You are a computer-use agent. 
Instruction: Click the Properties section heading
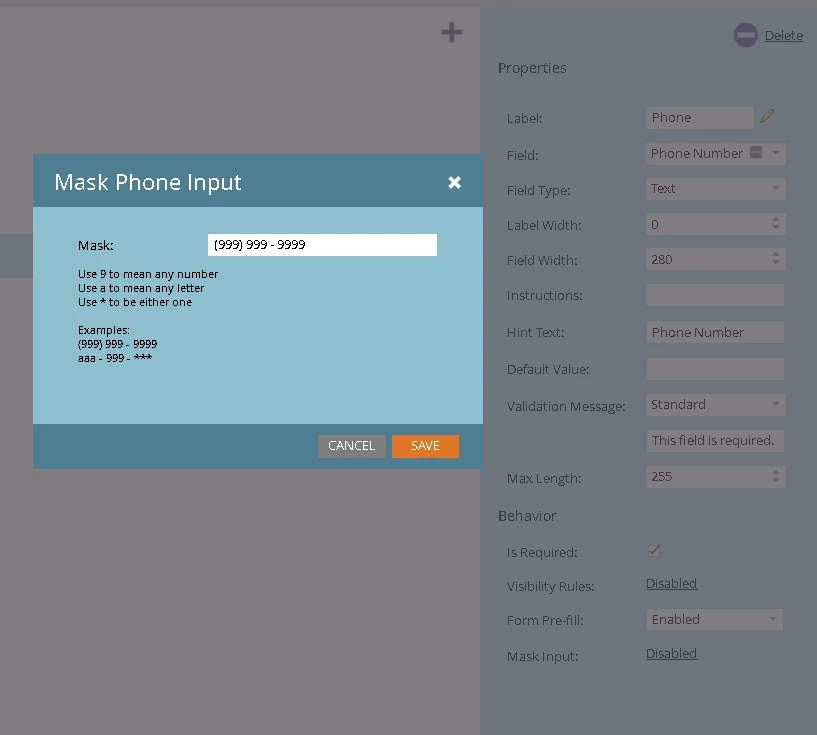tap(532, 68)
